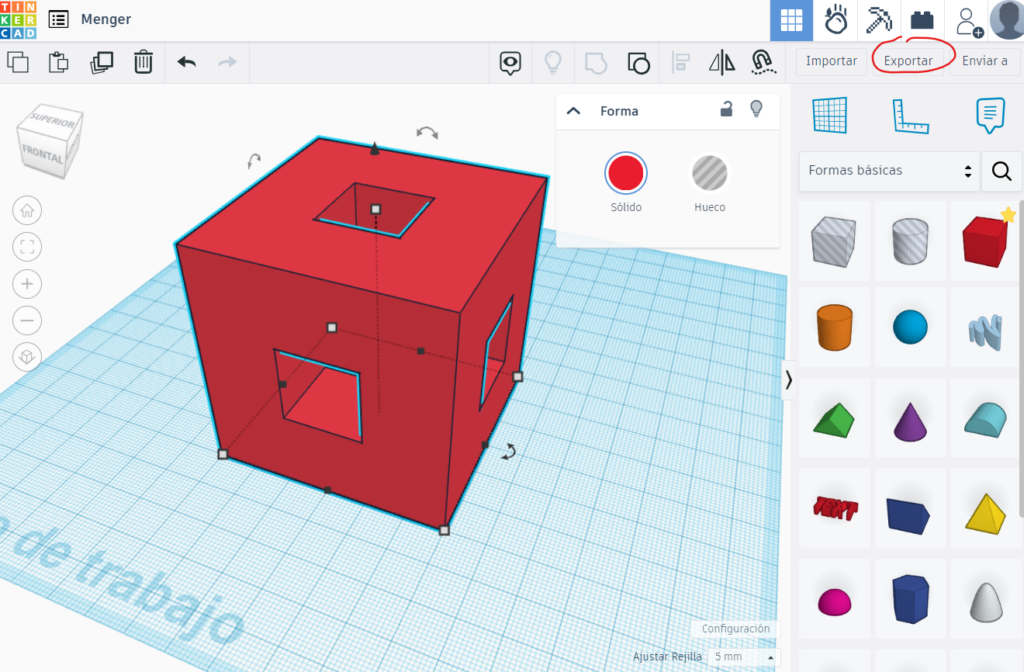Click the Show all lightbulb icon in toolbar
Image resolution: width=1024 pixels, height=672 pixels.
(x=553, y=63)
